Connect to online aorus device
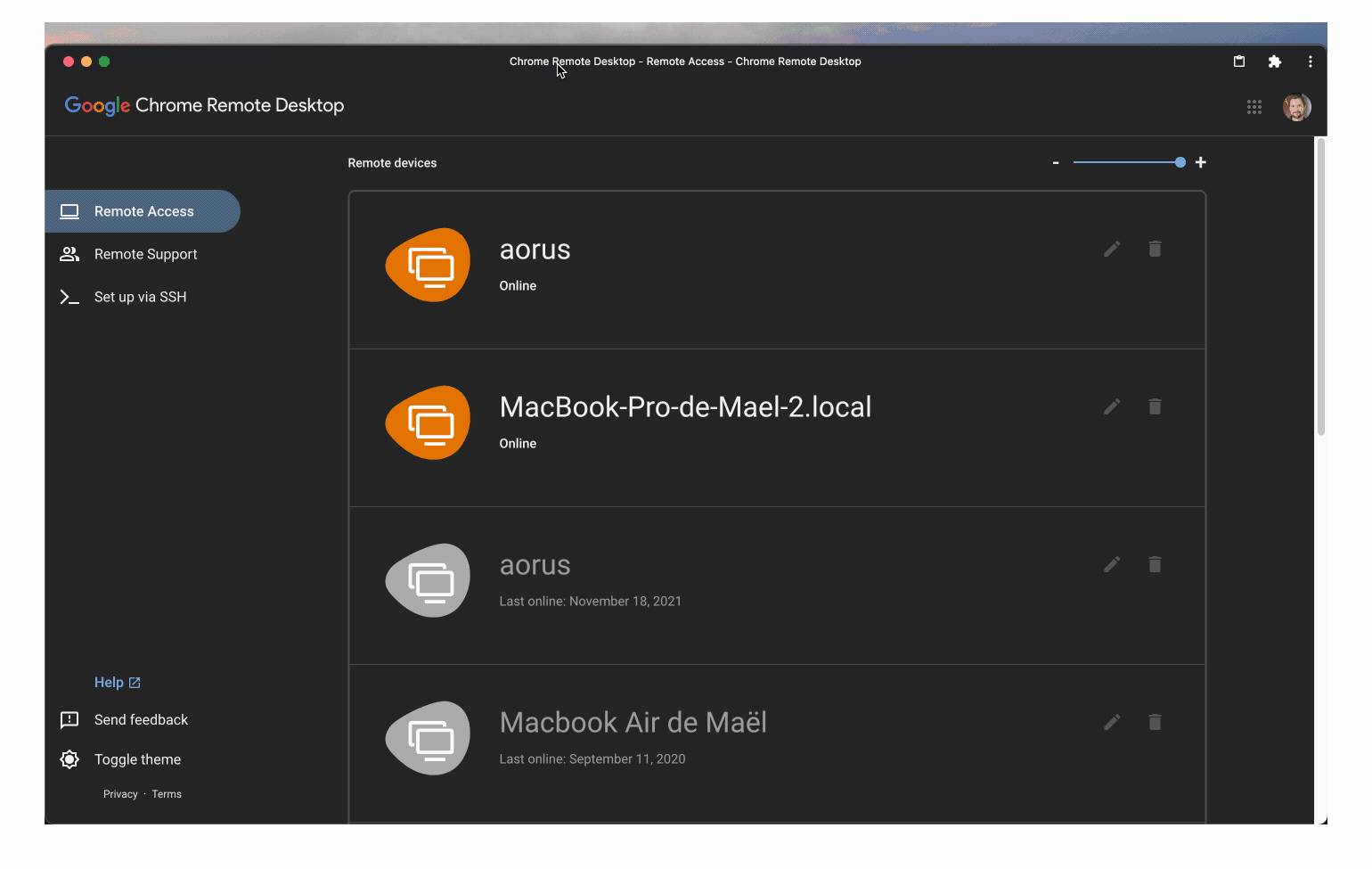This screenshot has width=1372, height=869. tap(535, 251)
